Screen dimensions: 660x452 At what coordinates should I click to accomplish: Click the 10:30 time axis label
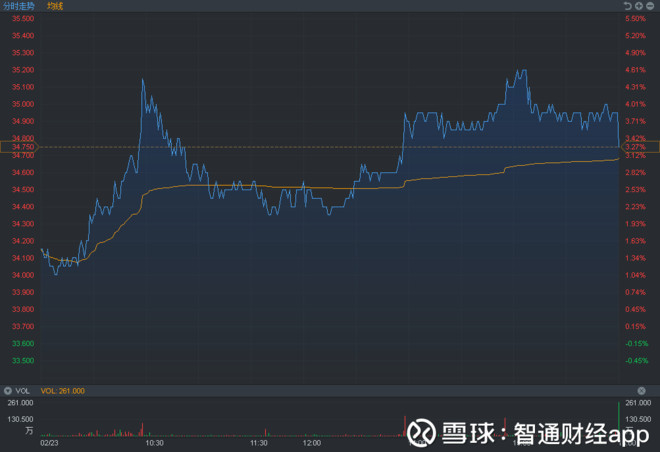(x=154, y=443)
